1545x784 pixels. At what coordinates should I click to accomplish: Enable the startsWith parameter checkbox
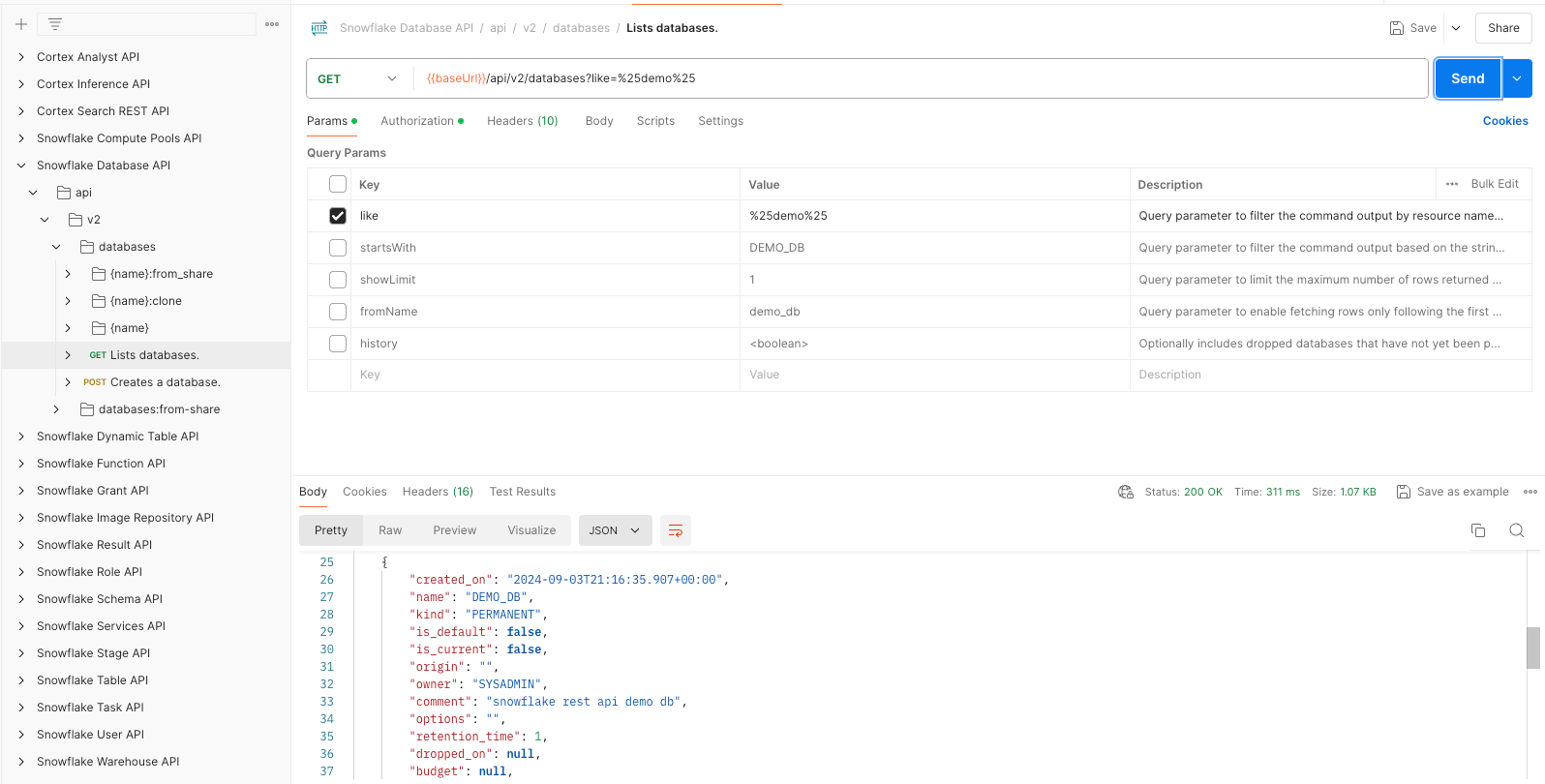(x=338, y=248)
